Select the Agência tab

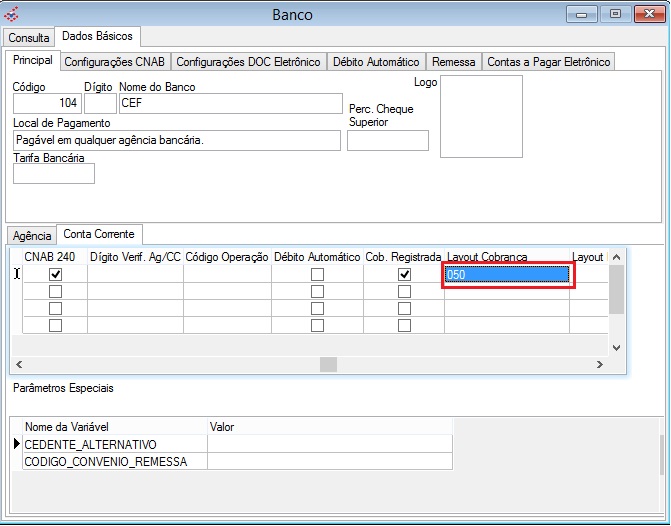click(32, 235)
